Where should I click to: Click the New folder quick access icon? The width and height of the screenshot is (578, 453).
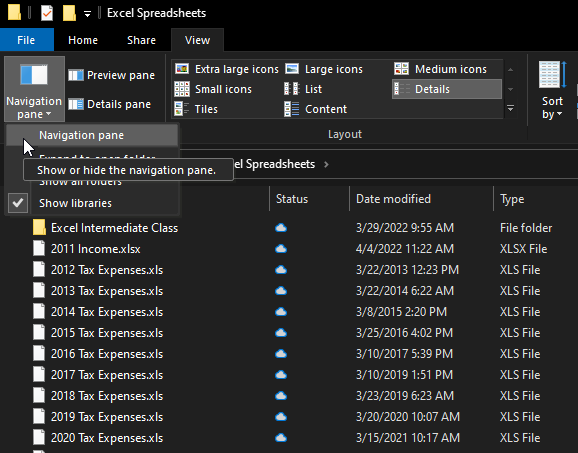coord(69,13)
